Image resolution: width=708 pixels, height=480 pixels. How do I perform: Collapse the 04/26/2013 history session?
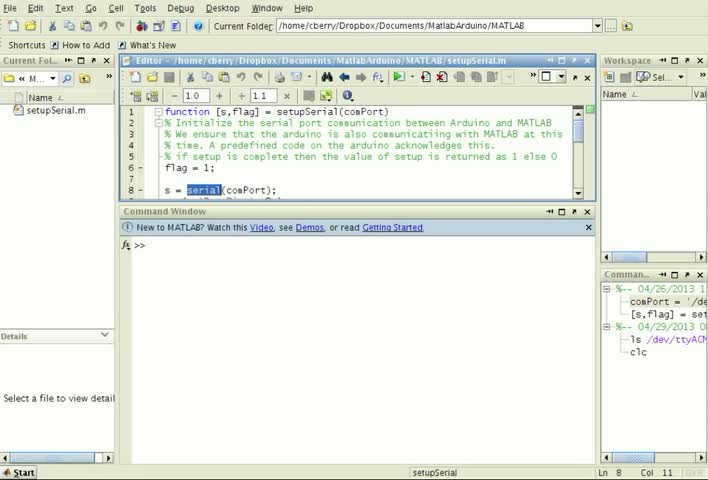[x=607, y=289]
